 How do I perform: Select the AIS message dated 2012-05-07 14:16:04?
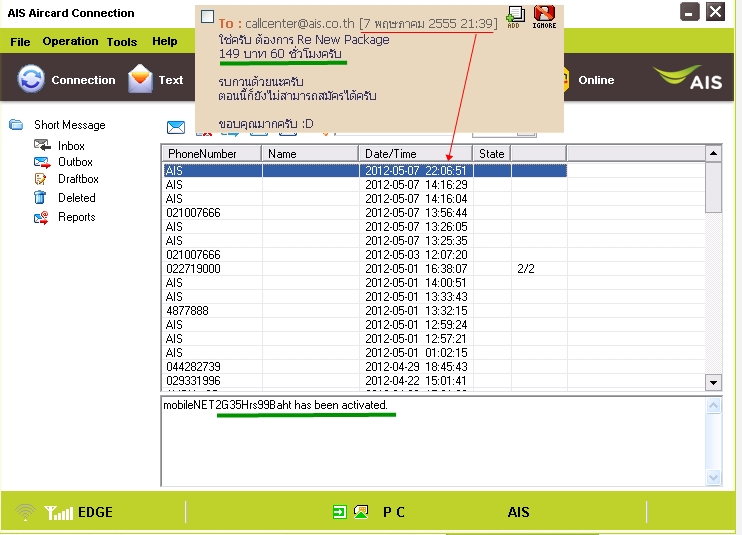click(364, 199)
